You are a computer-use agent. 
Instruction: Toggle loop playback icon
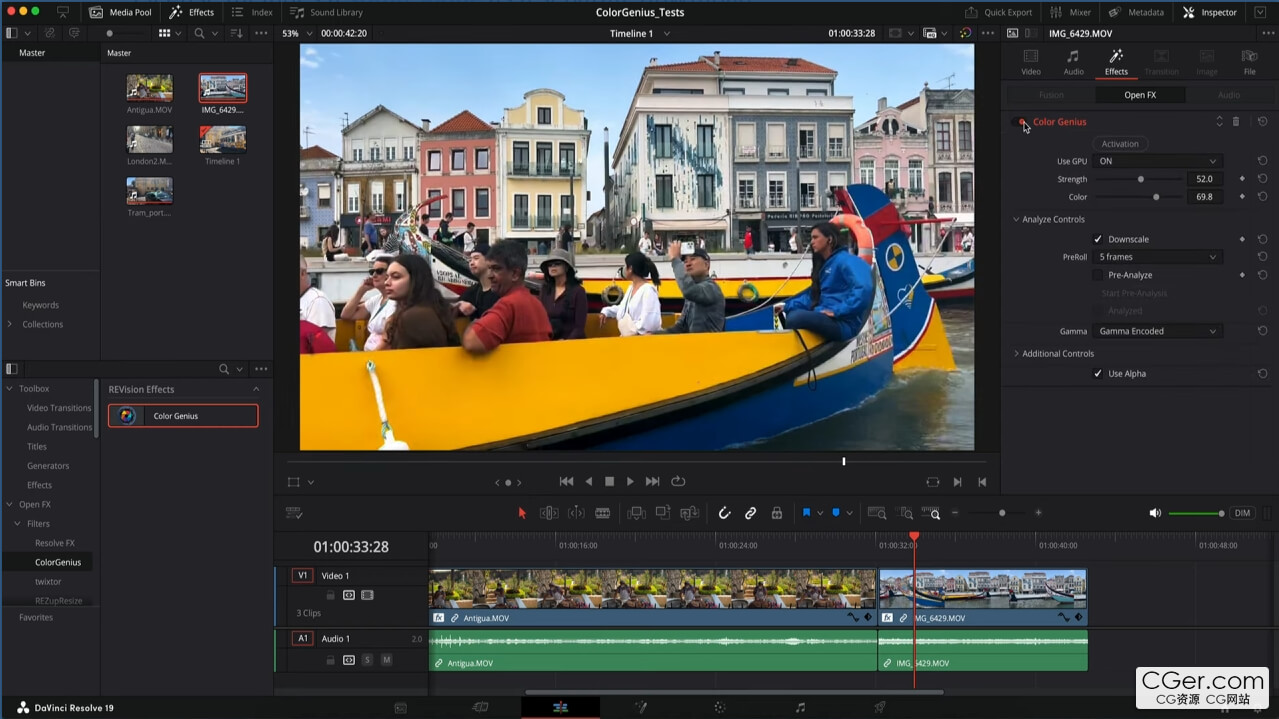pyautogui.click(x=678, y=482)
